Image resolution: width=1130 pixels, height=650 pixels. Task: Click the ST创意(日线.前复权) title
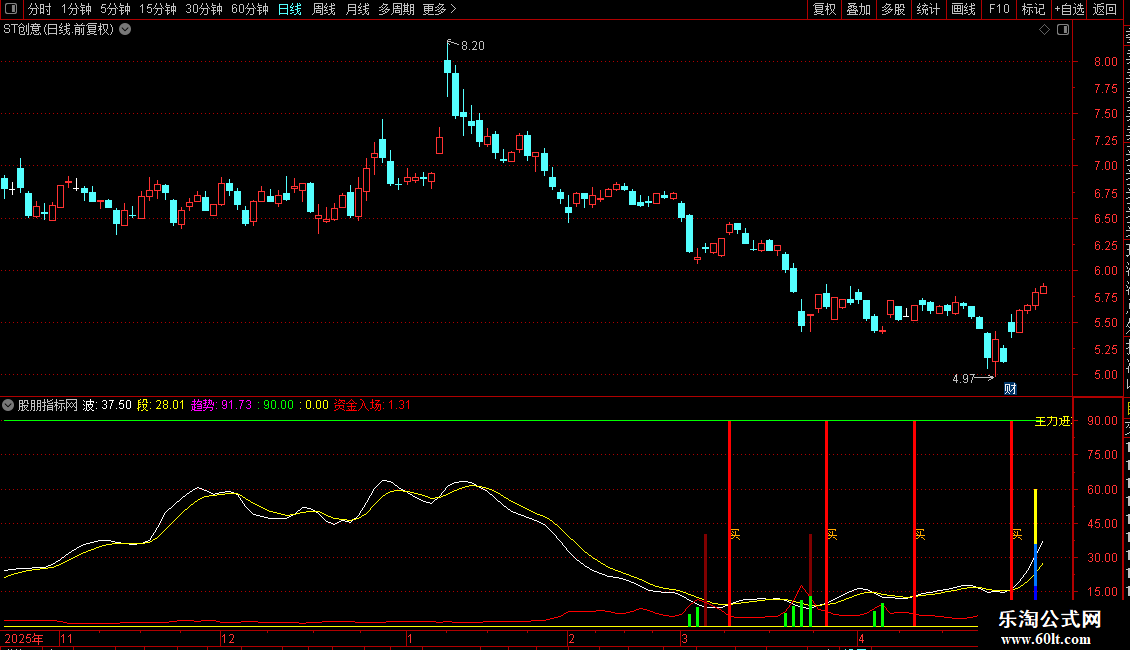[58, 30]
